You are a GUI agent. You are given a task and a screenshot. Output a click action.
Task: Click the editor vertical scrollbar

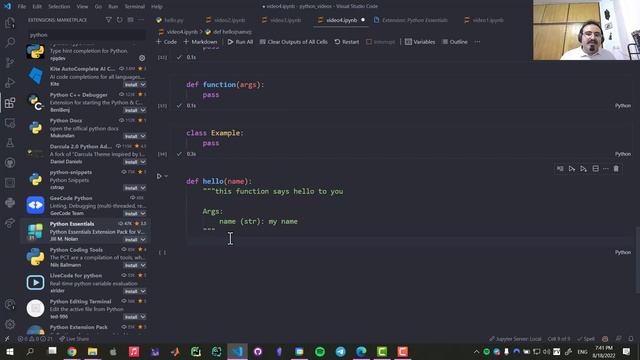pos(637,260)
